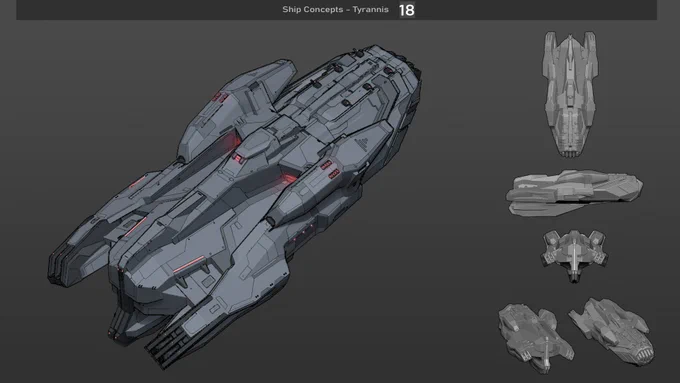Screen dimensions: 680x383
Task: Select the top-down ship view thumbnail
Action: pyautogui.click(x=570, y=94)
